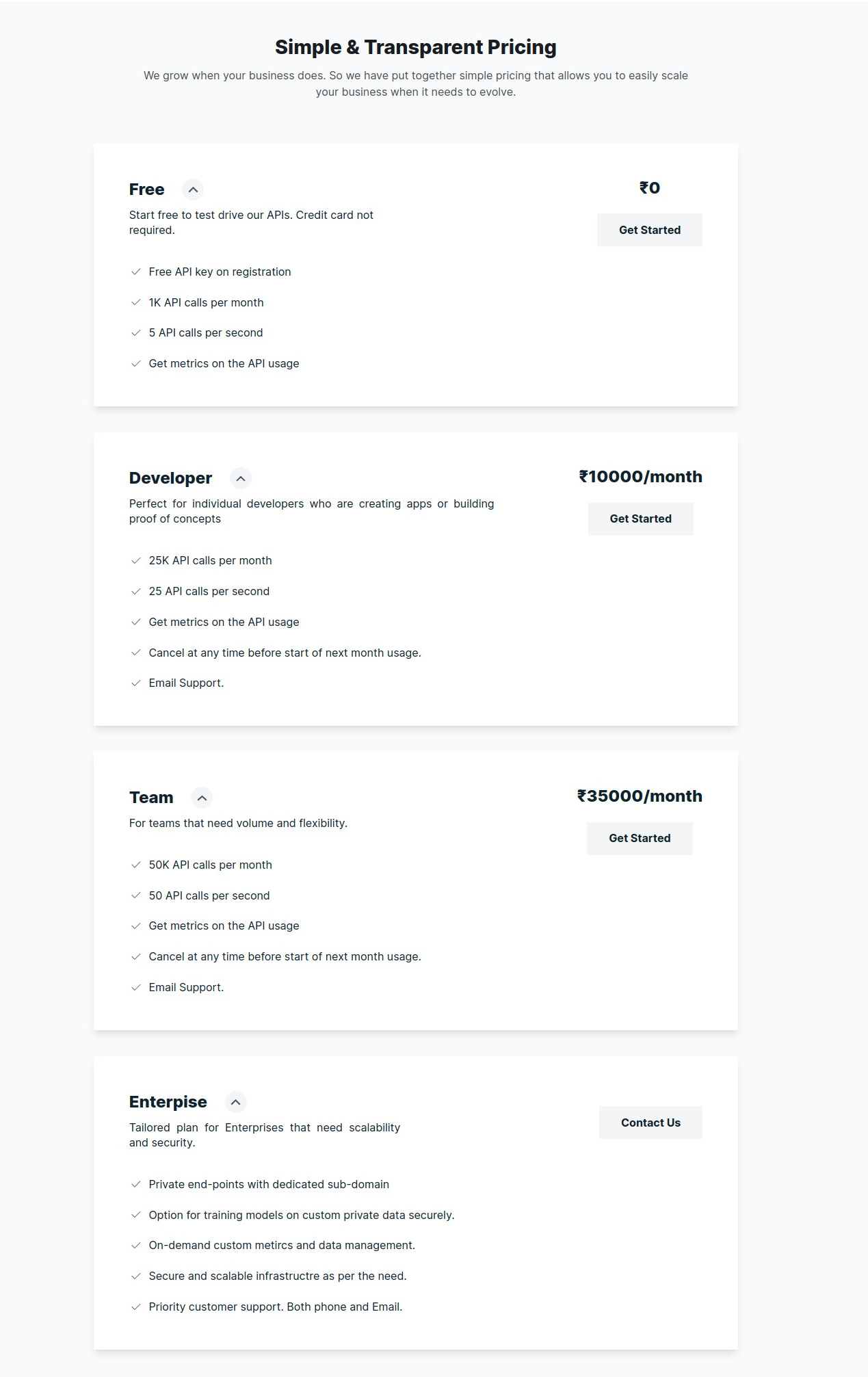Image resolution: width=868 pixels, height=1377 pixels.
Task: Click Get Started on the Free plan
Action: tap(649, 230)
